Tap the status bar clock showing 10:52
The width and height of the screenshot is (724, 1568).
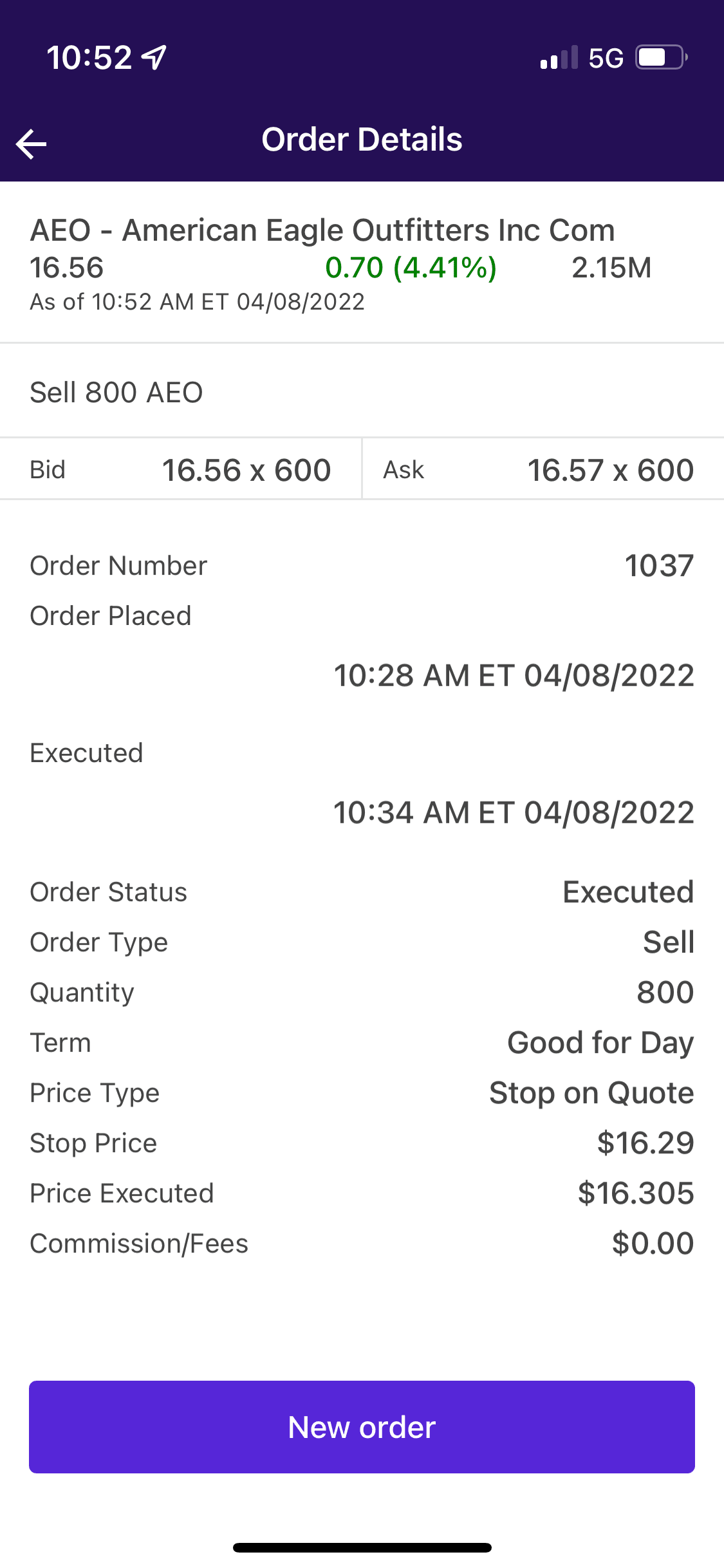pyautogui.click(x=89, y=57)
